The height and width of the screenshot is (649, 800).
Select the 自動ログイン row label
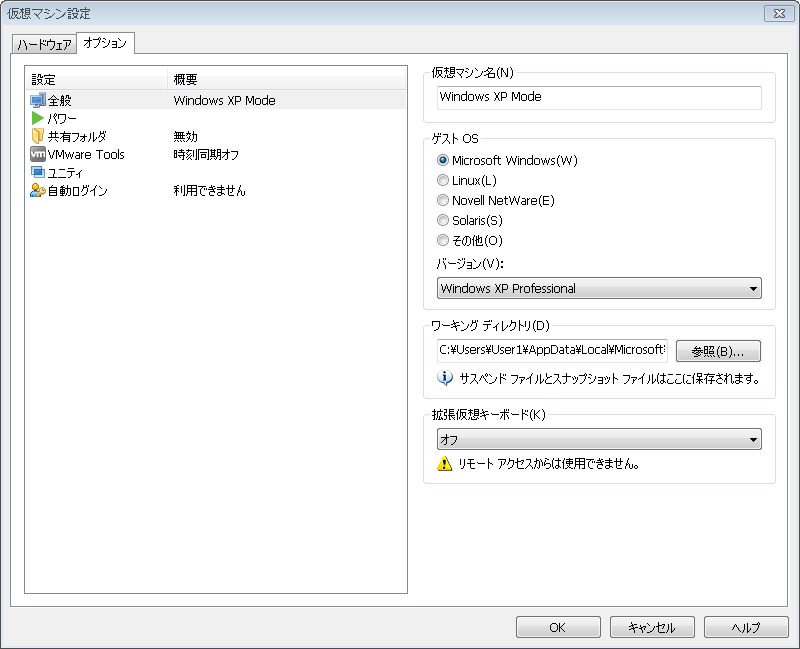tap(78, 190)
